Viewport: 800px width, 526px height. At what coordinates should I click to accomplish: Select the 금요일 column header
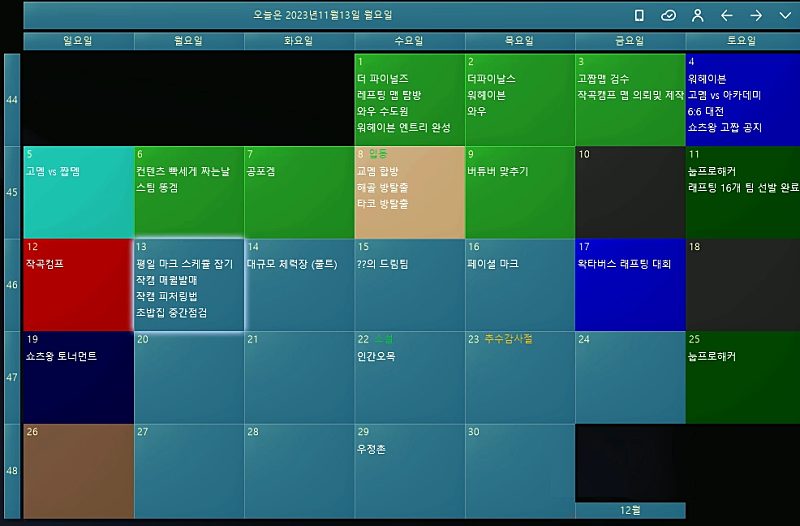point(630,41)
